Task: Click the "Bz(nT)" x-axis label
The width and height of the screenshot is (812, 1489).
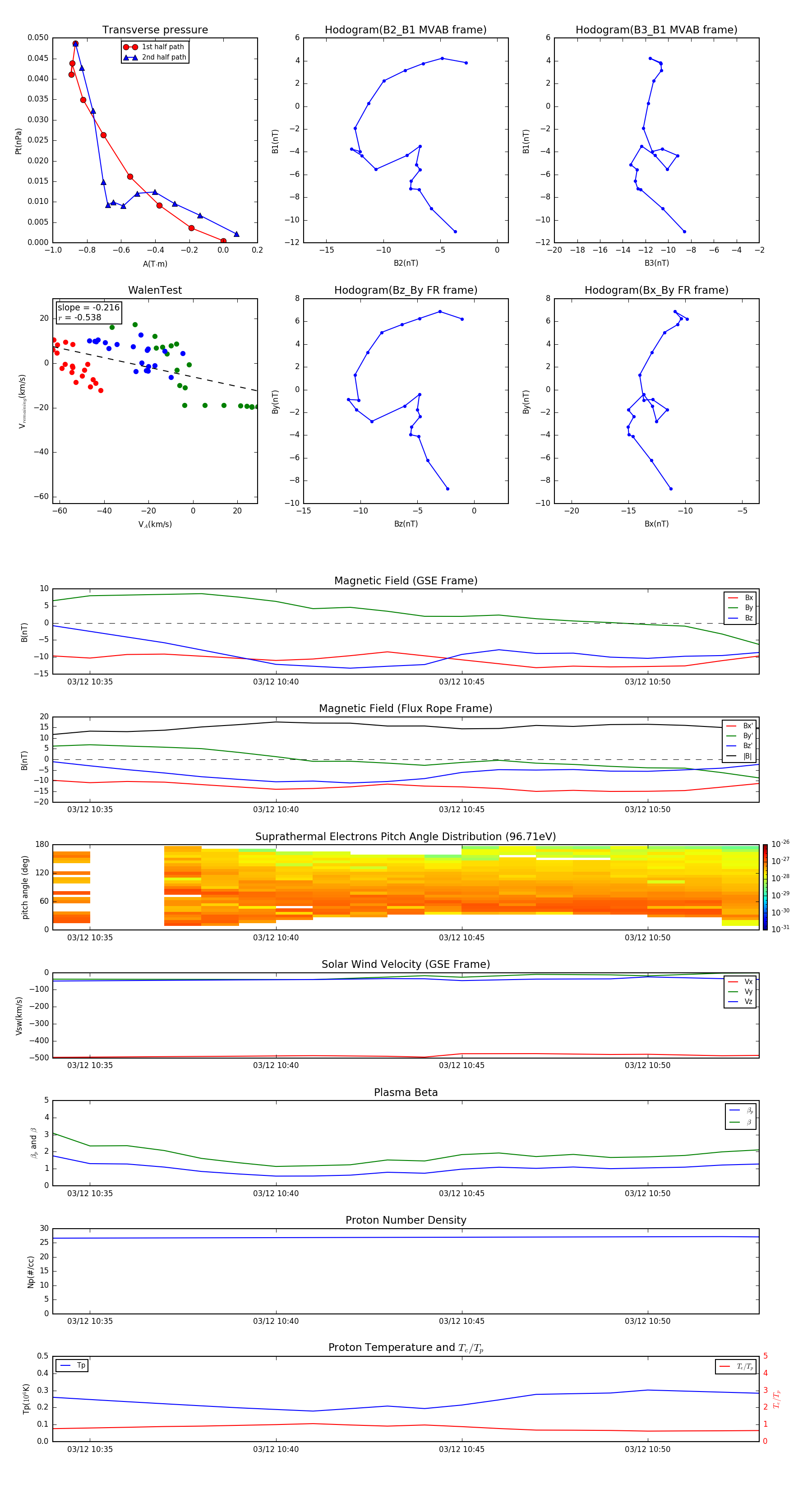Action: (406, 524)
